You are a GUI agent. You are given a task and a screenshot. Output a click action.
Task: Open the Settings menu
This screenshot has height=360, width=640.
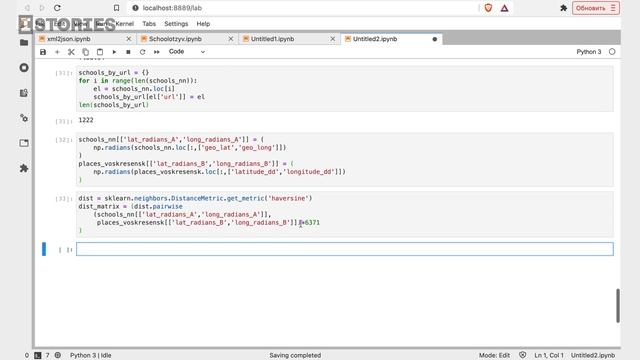[176, 24]
